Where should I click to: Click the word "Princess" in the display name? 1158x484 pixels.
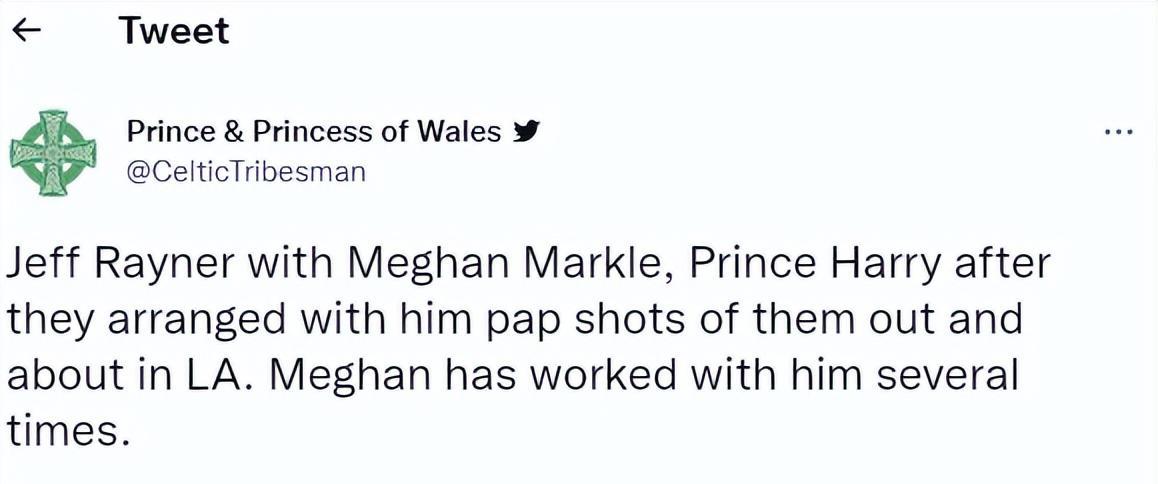click(x=313, y=132)
